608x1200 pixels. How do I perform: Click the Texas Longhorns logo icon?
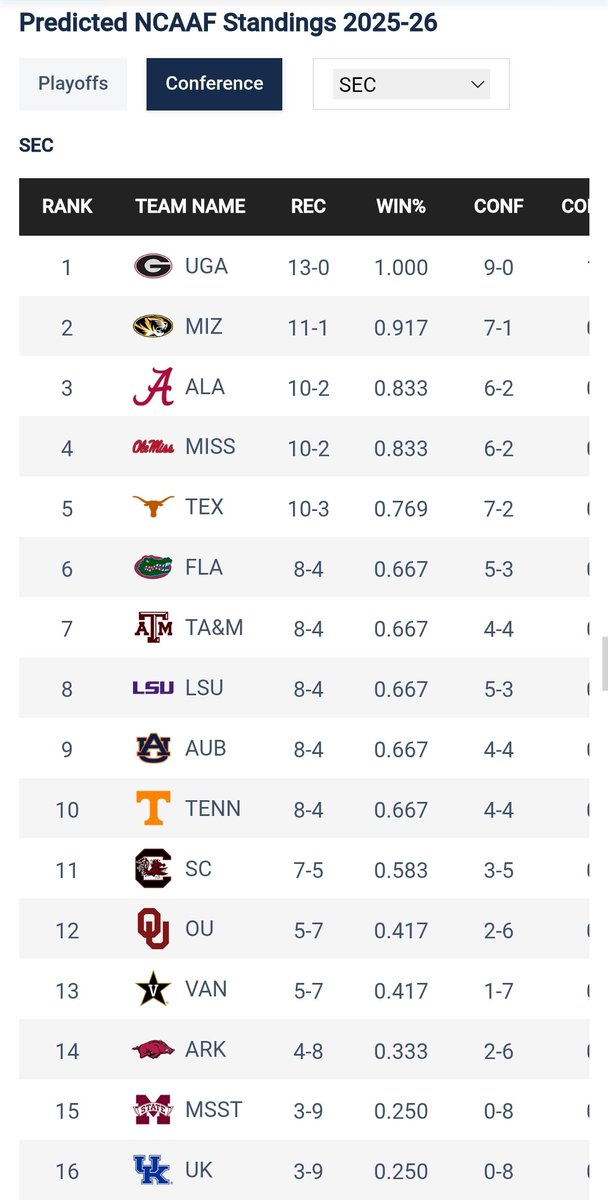[x=153, y=507]
